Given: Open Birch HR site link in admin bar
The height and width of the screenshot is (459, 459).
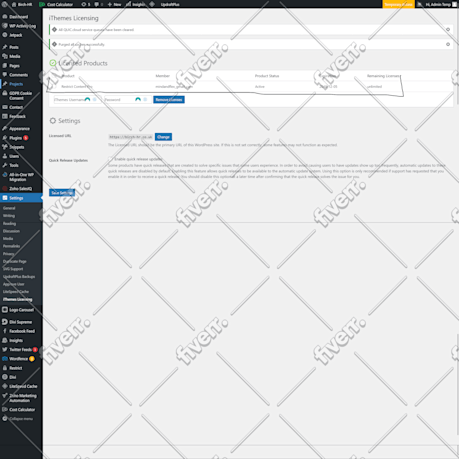Looking at the screenshot, I should [22, 4].
